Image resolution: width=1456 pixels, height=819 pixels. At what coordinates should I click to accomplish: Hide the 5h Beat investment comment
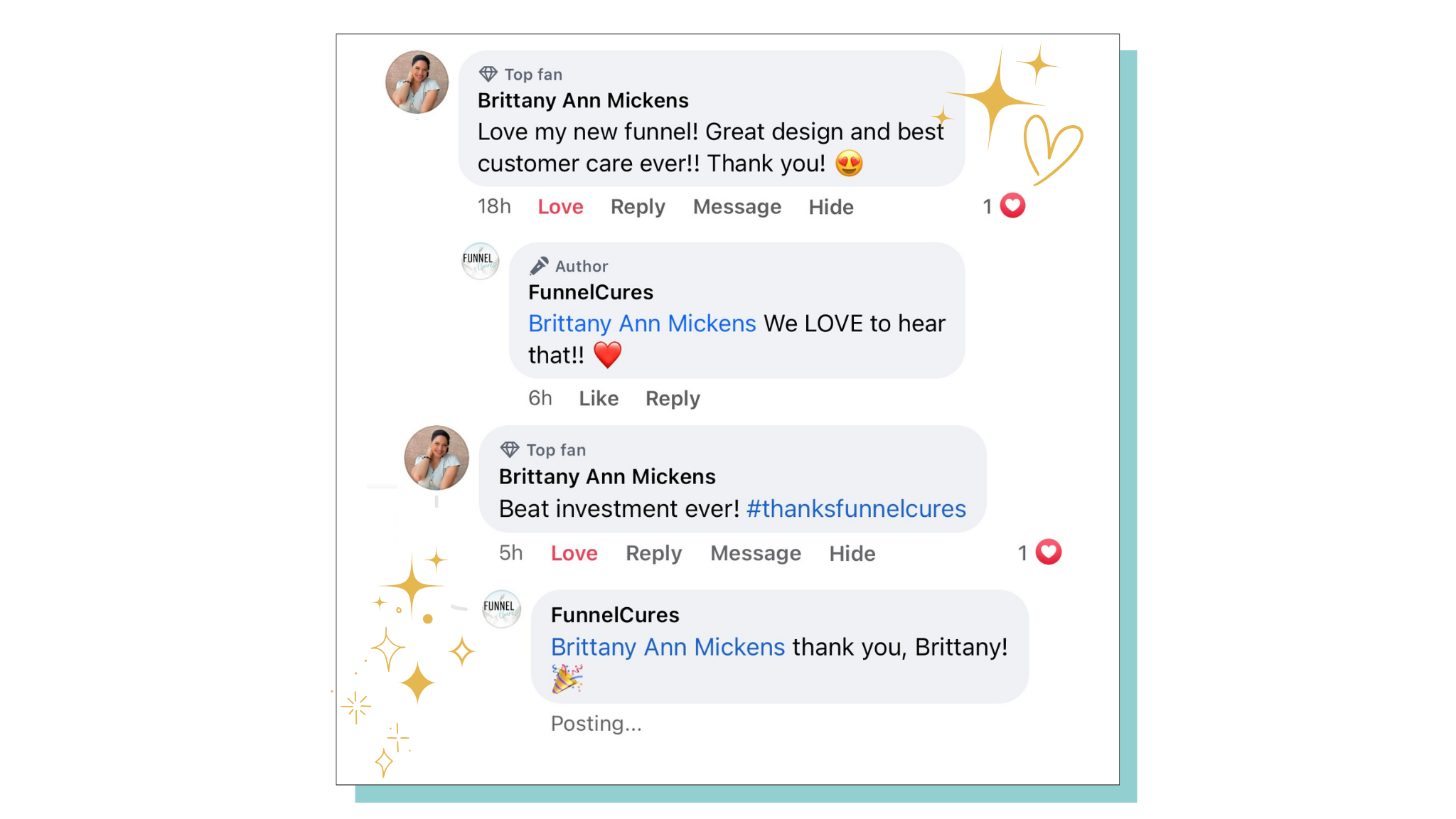[x=852, y=554]
